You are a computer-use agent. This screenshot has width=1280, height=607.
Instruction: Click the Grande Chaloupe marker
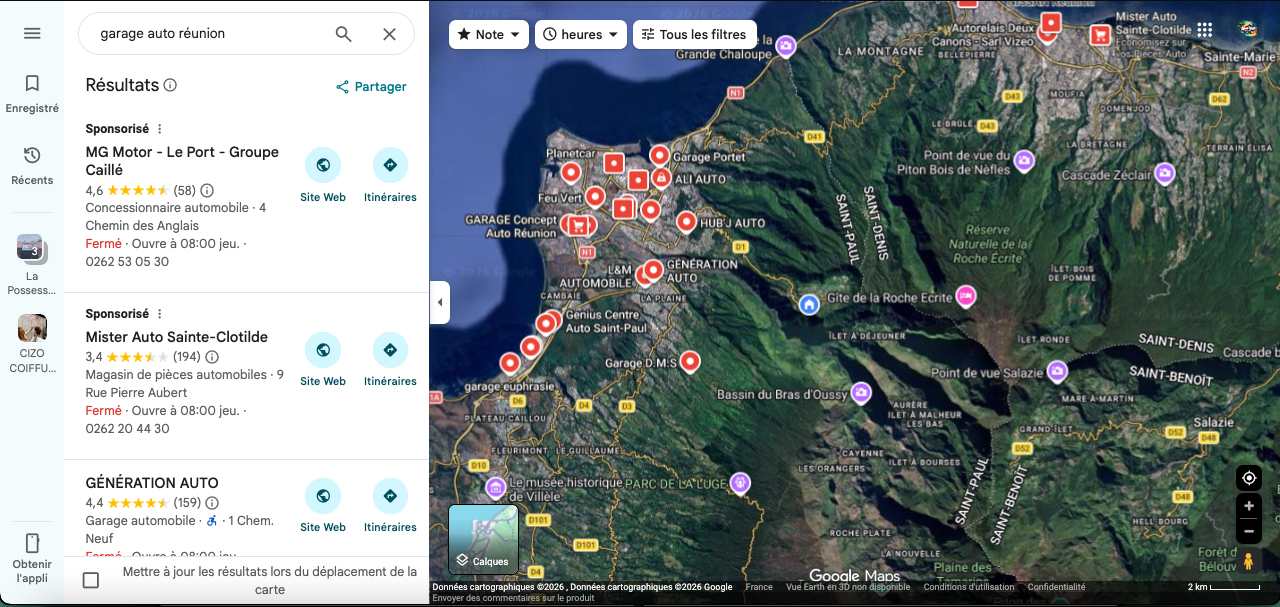(786, 46)
